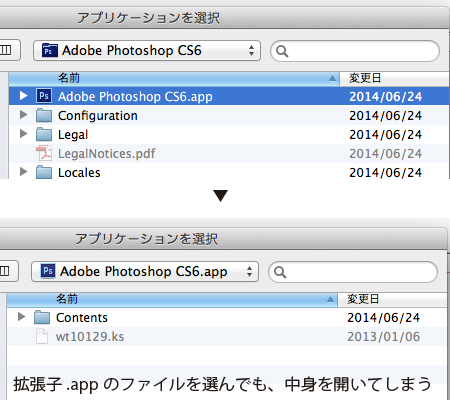Sort by 名前 column in upper dialog

point(174,78)
